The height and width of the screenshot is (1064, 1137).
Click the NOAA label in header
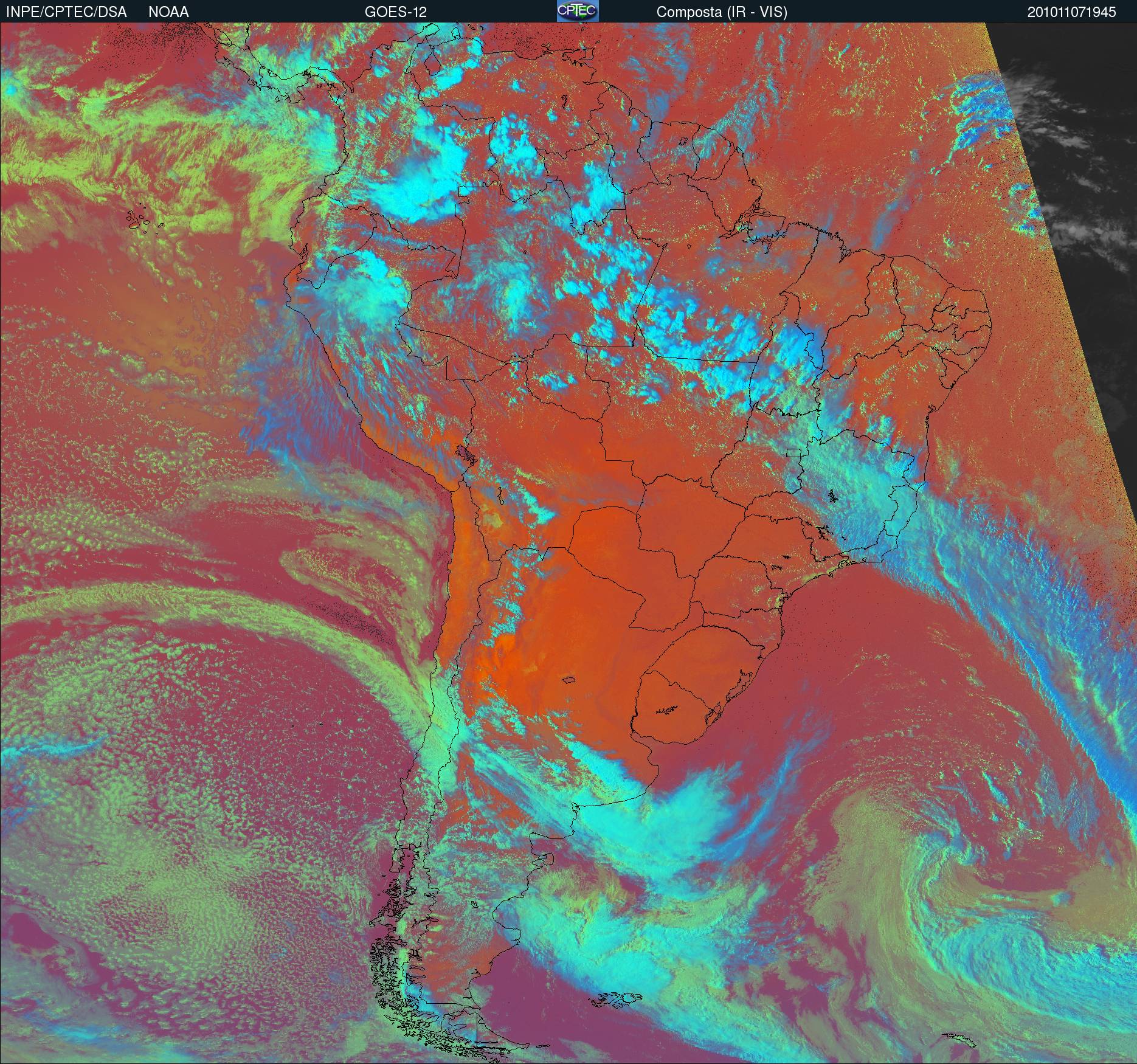click(x=168, y=12)
